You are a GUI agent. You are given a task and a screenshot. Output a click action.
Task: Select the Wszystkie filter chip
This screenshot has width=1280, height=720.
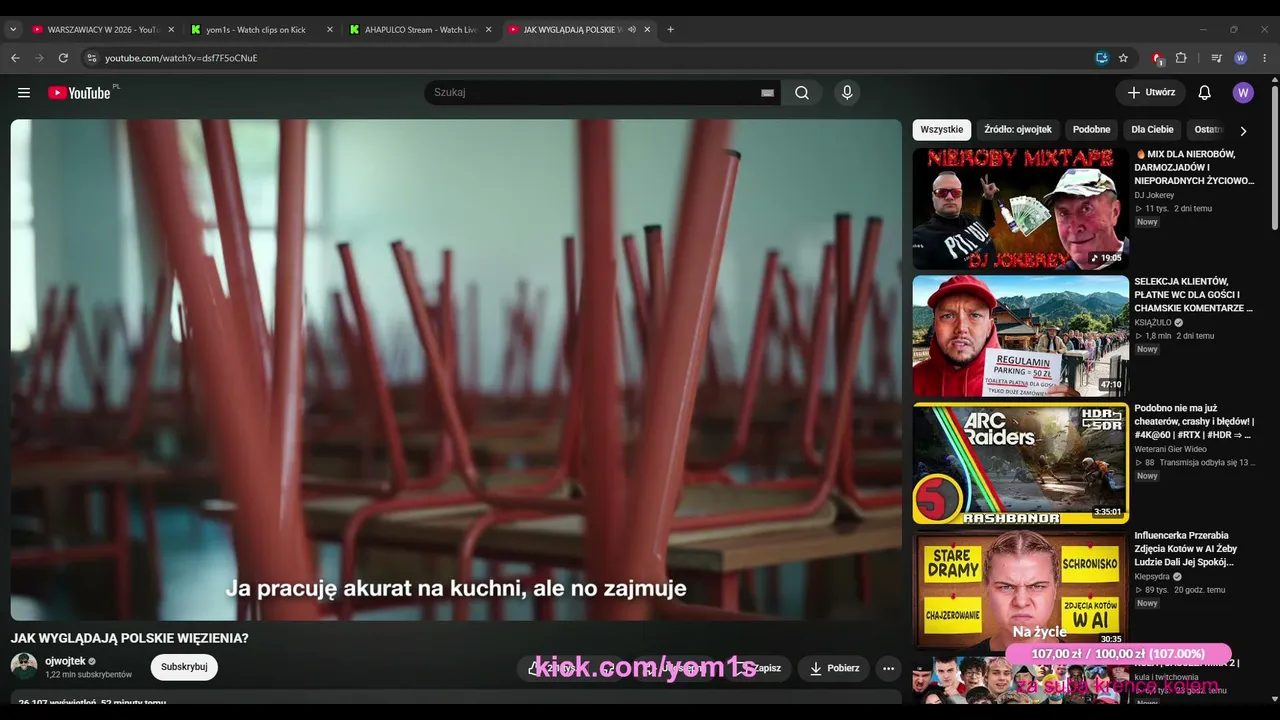click(x=942, y=130)
